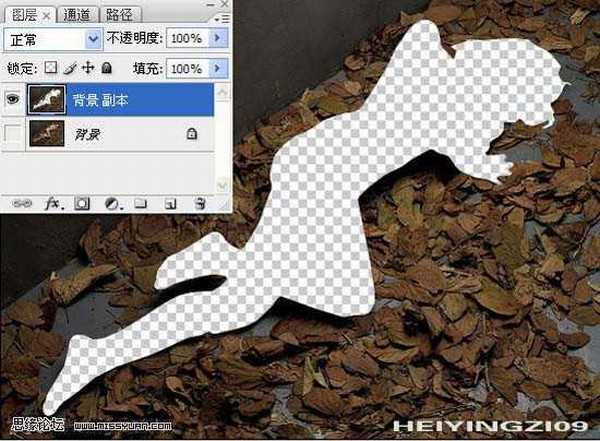Image resolution: width=600 pixels, height=441 pixels.
Task: Delete layer with trash icon
Action: (199, 203)
